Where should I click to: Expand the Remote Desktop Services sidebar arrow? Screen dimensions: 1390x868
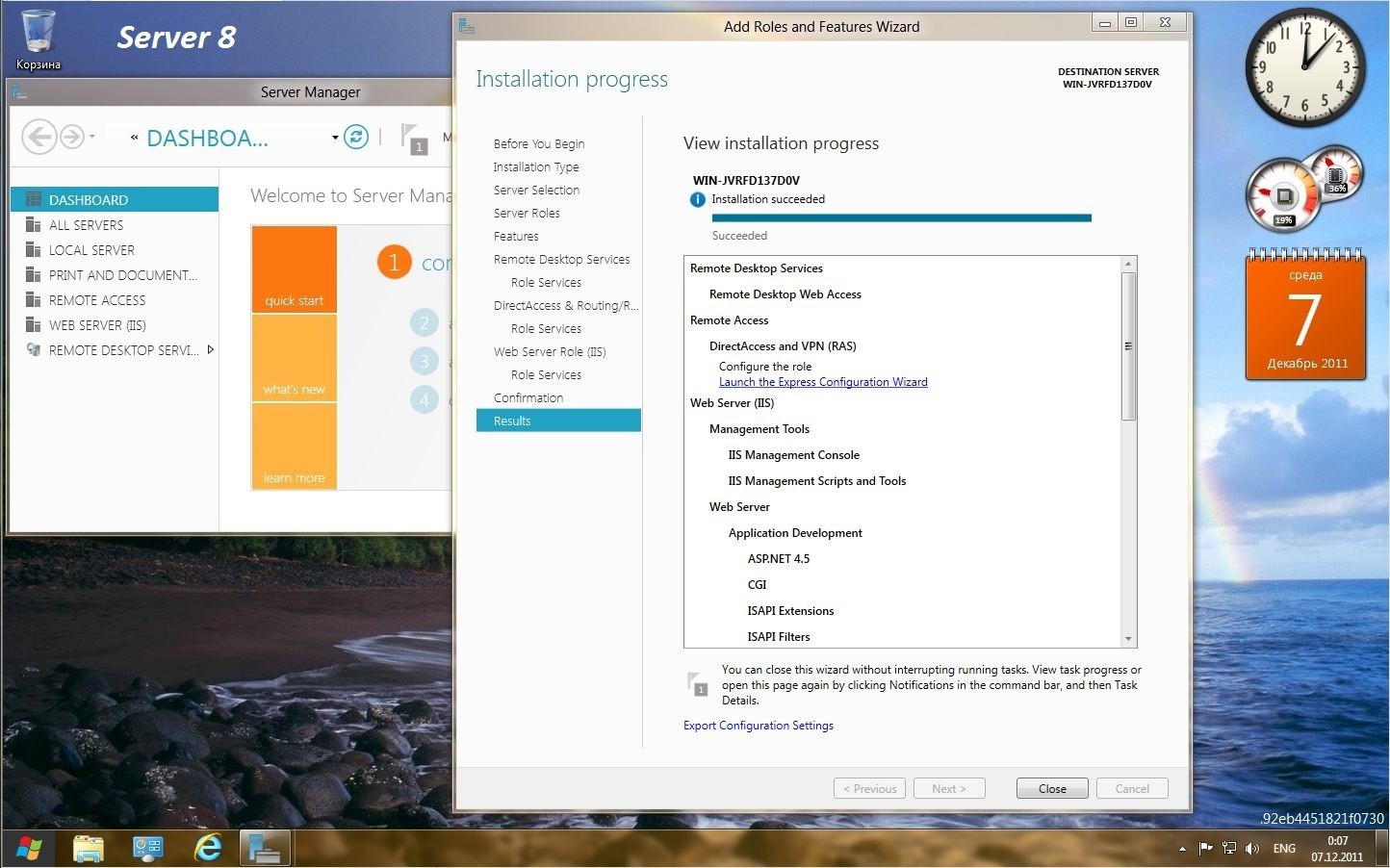[211, 349]
